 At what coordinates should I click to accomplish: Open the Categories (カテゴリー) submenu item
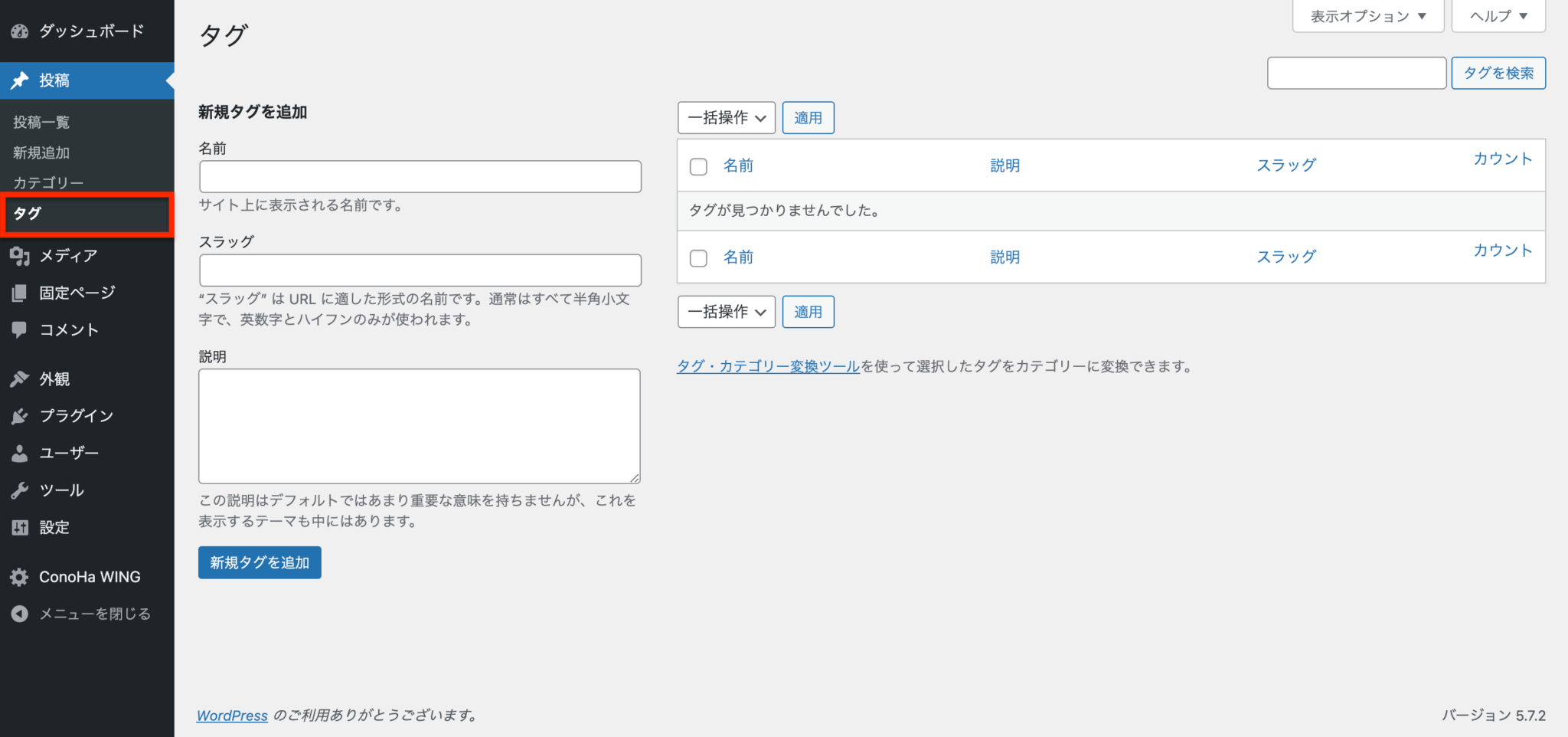pyautogui.click(x=48, y=183)
